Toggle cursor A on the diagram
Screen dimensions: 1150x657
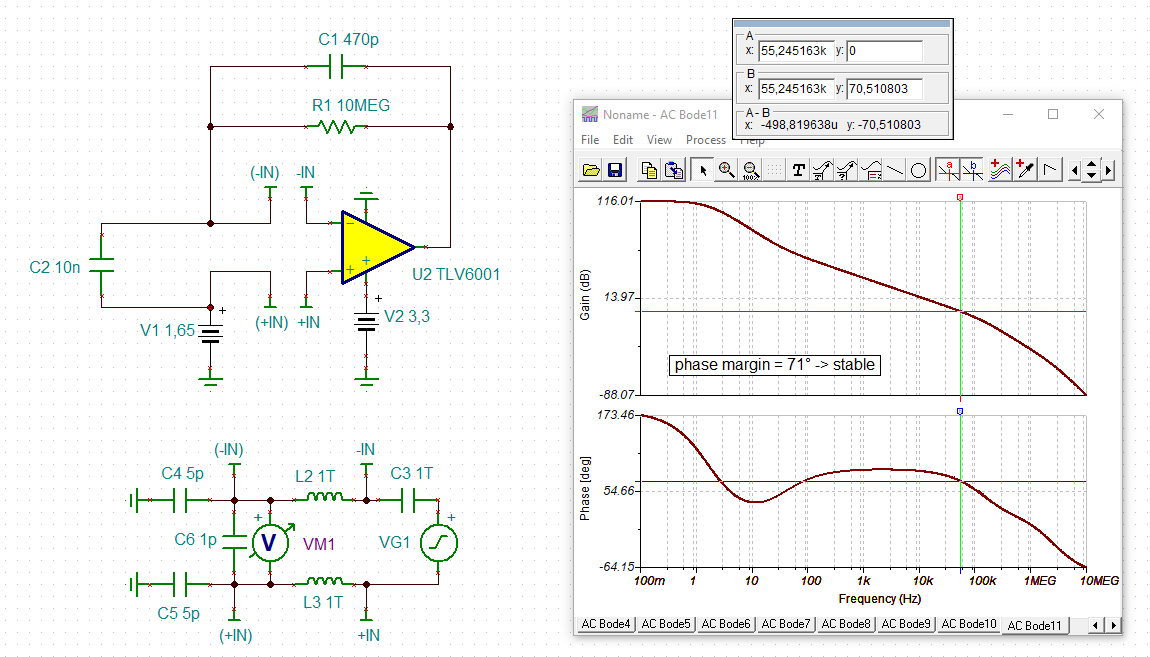[948, 170]
